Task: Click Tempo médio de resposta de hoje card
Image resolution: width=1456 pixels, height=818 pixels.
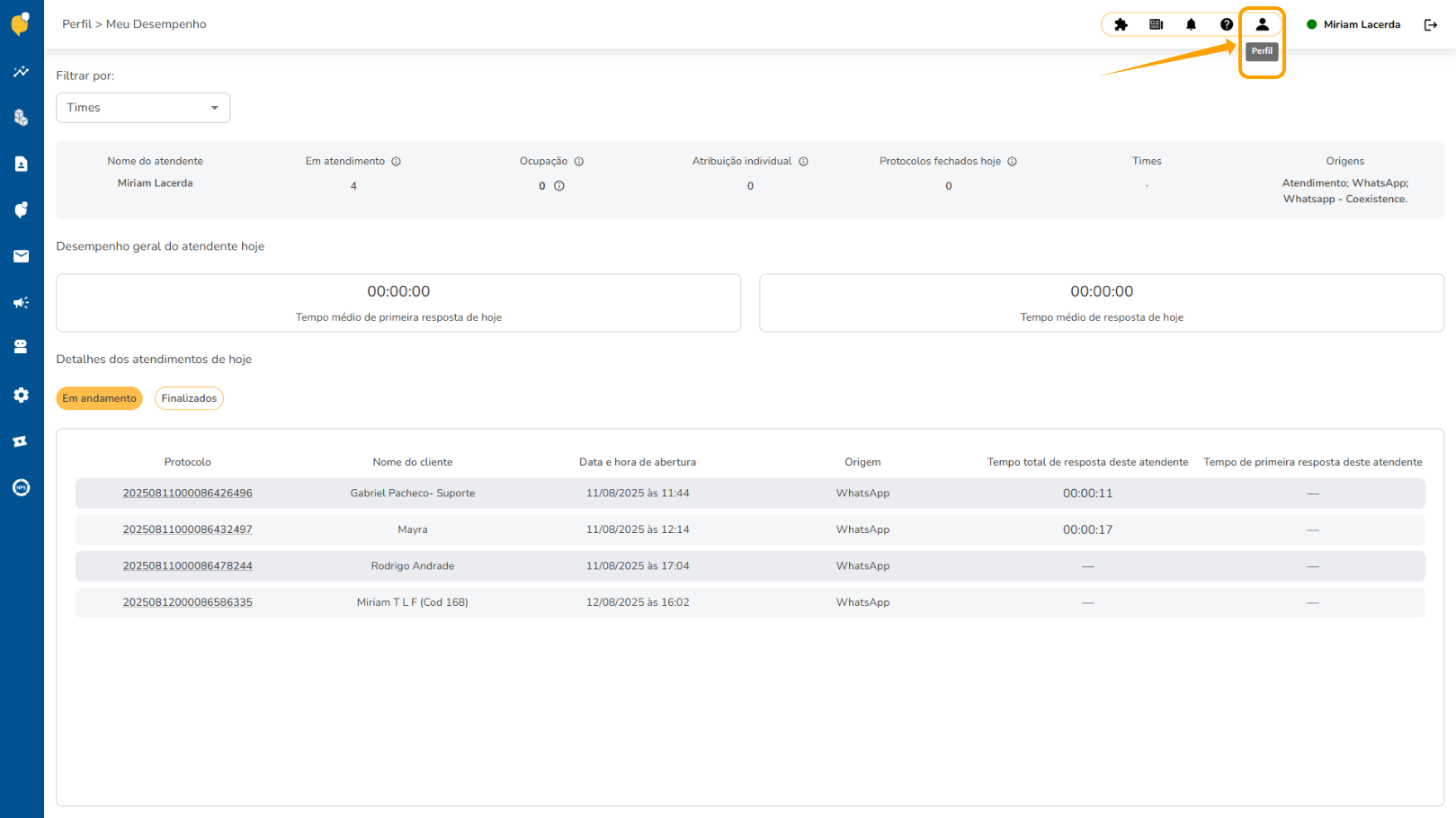Action: pyautogui.click(x=1102, y=303)
